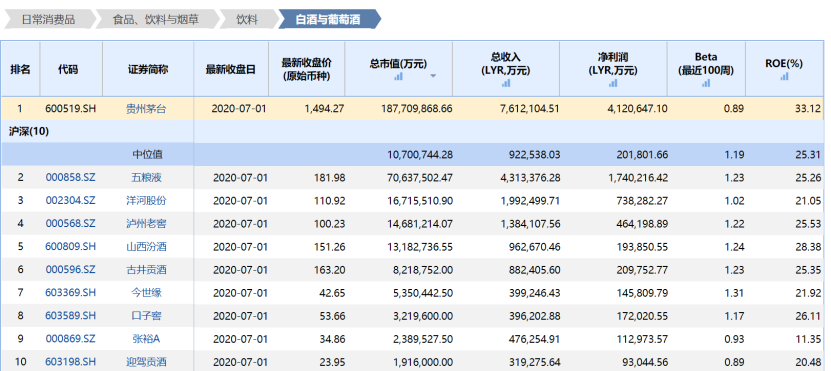The width and height of the screenshot is (831, 371).
Task: Open the 洋河股份 security link
Action: 148,201
